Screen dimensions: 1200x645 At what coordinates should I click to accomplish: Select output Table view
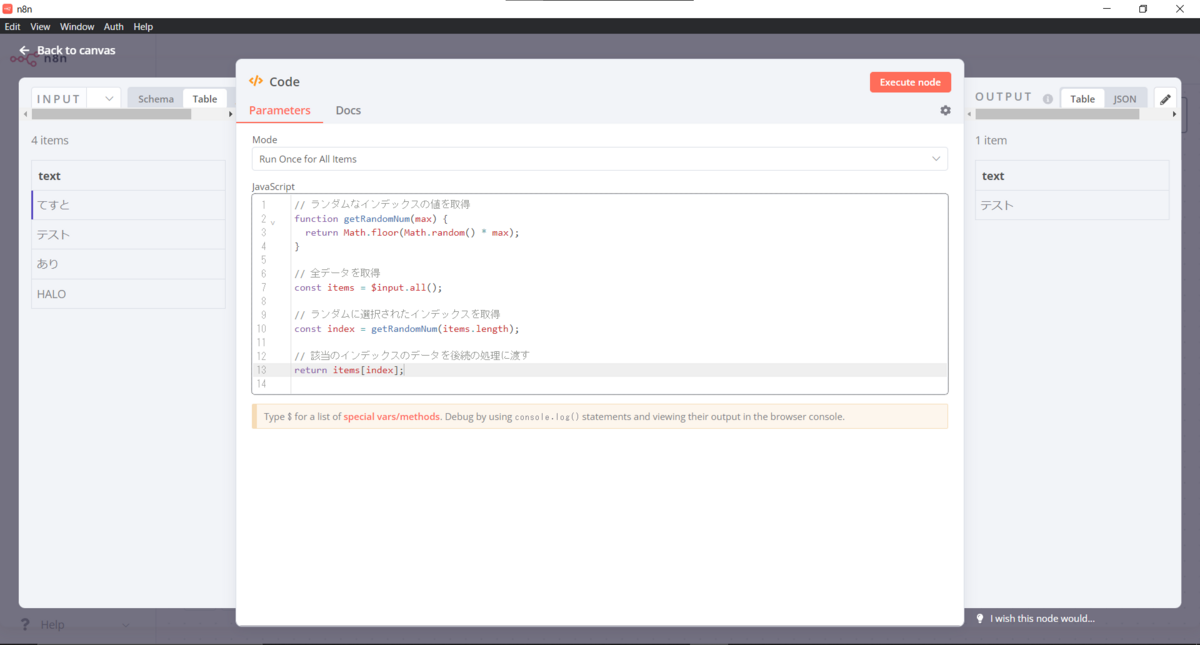(x=1083, y=98)
